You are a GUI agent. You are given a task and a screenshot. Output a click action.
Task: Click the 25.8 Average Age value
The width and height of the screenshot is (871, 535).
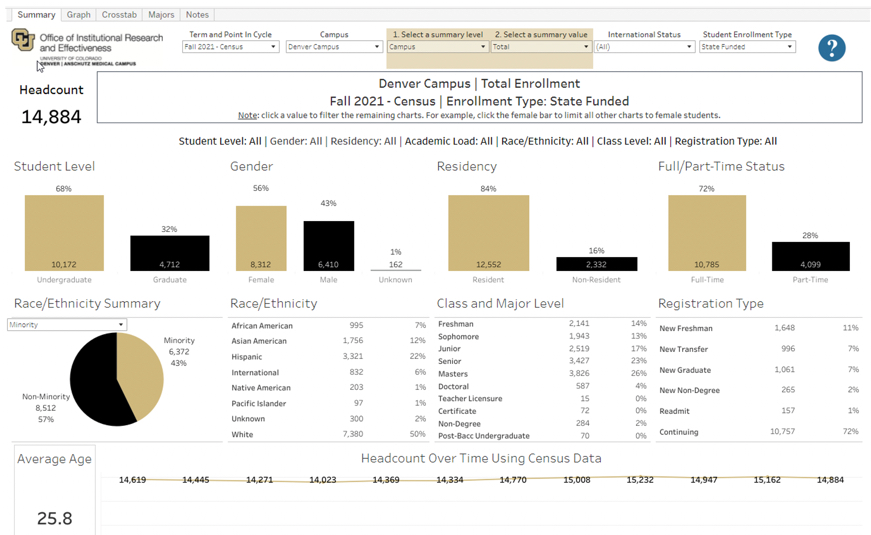tap(54, 518)
